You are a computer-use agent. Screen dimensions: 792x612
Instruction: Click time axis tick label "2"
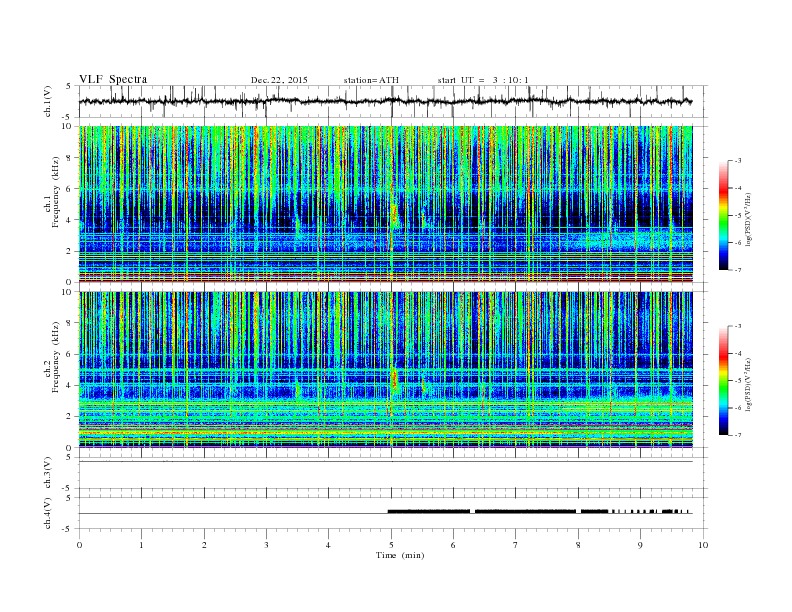pos(204,545)
